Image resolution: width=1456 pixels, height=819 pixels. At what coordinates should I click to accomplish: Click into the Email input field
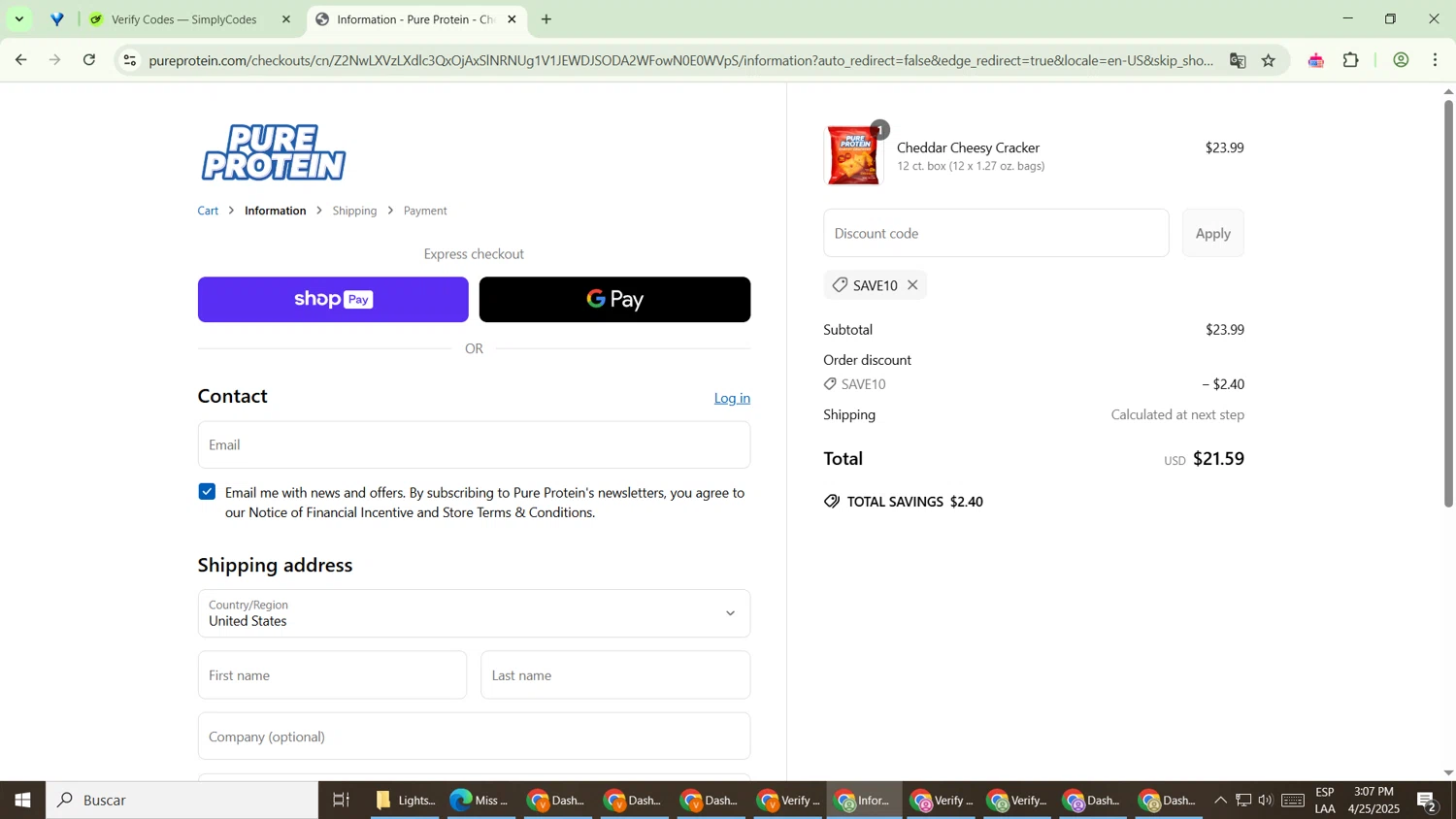474,444
